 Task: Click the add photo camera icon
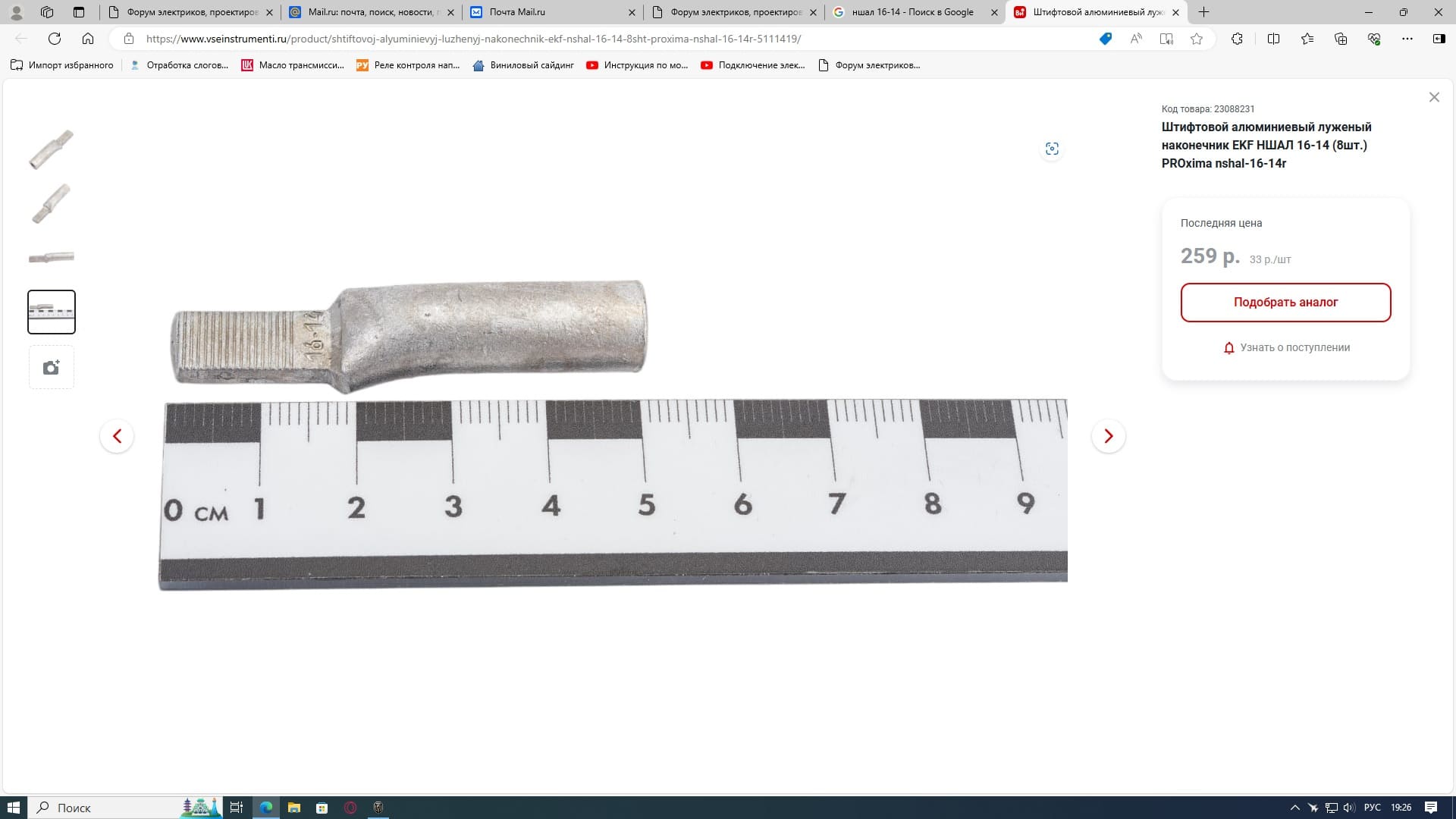pos(52,368)
